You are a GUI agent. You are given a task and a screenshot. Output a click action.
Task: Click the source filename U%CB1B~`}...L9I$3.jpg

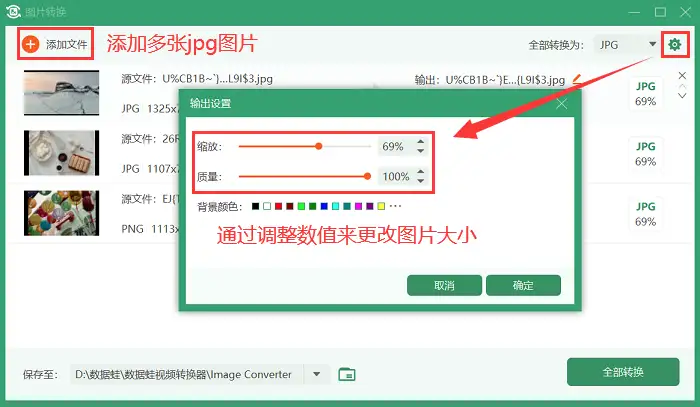[217, 79]
